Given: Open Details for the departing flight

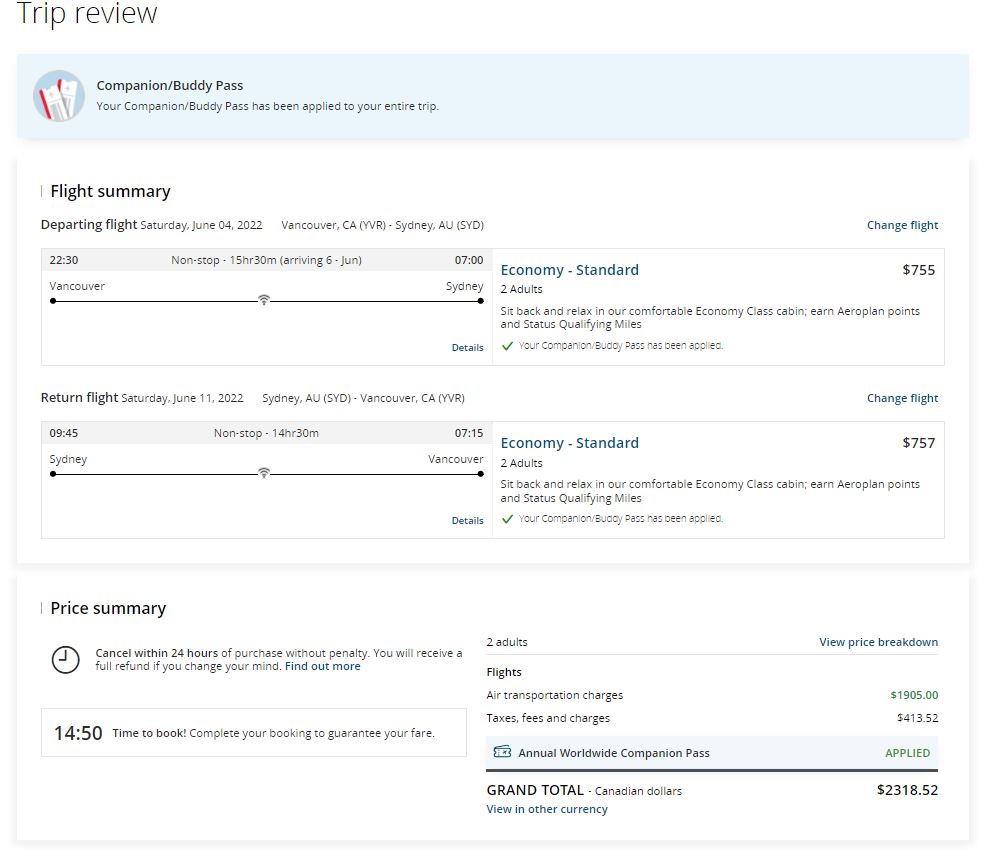Looking at the screenshot, I should (467, 348).
